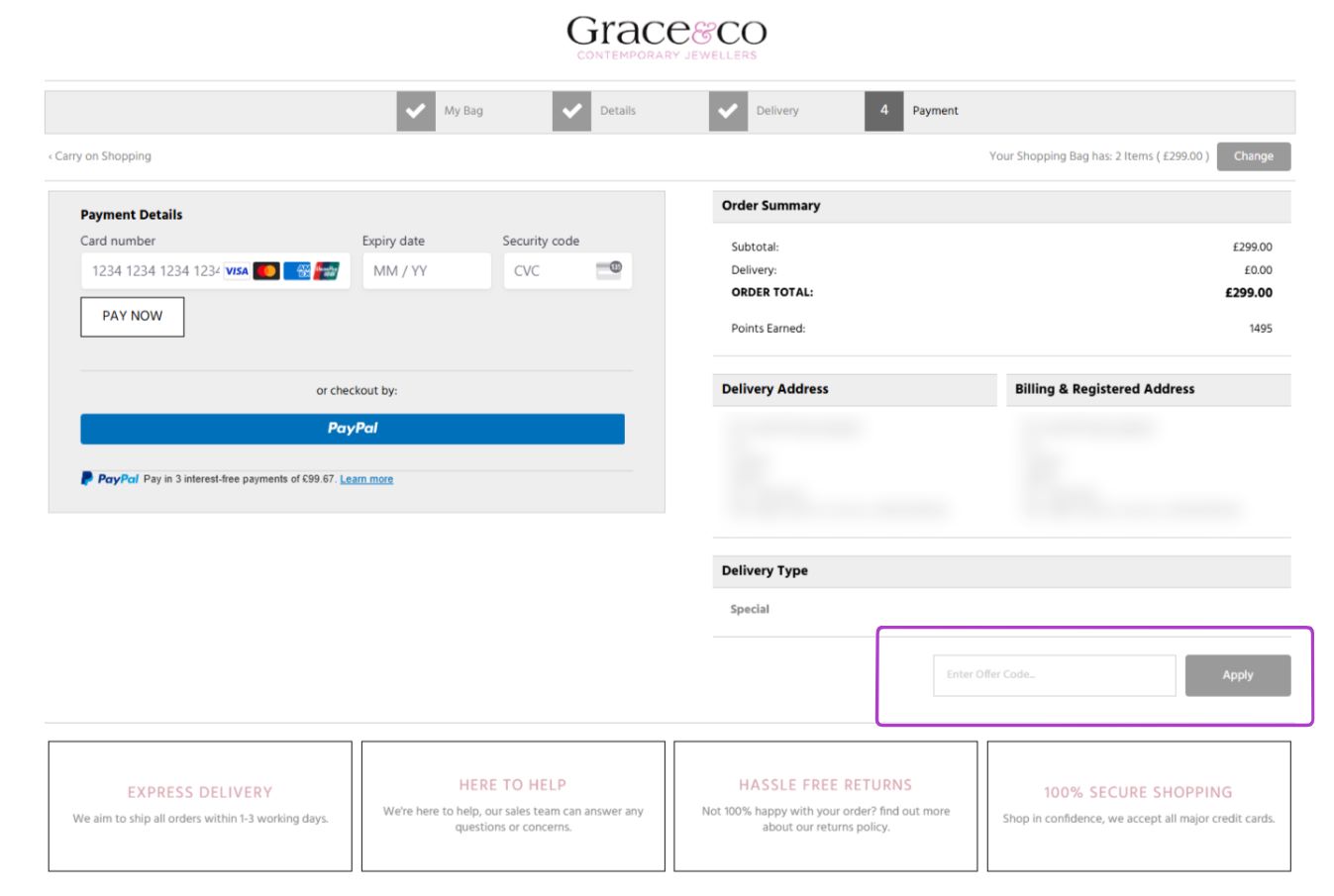Click the PayPal logo beside instalment offer

(x=110, y=479)
